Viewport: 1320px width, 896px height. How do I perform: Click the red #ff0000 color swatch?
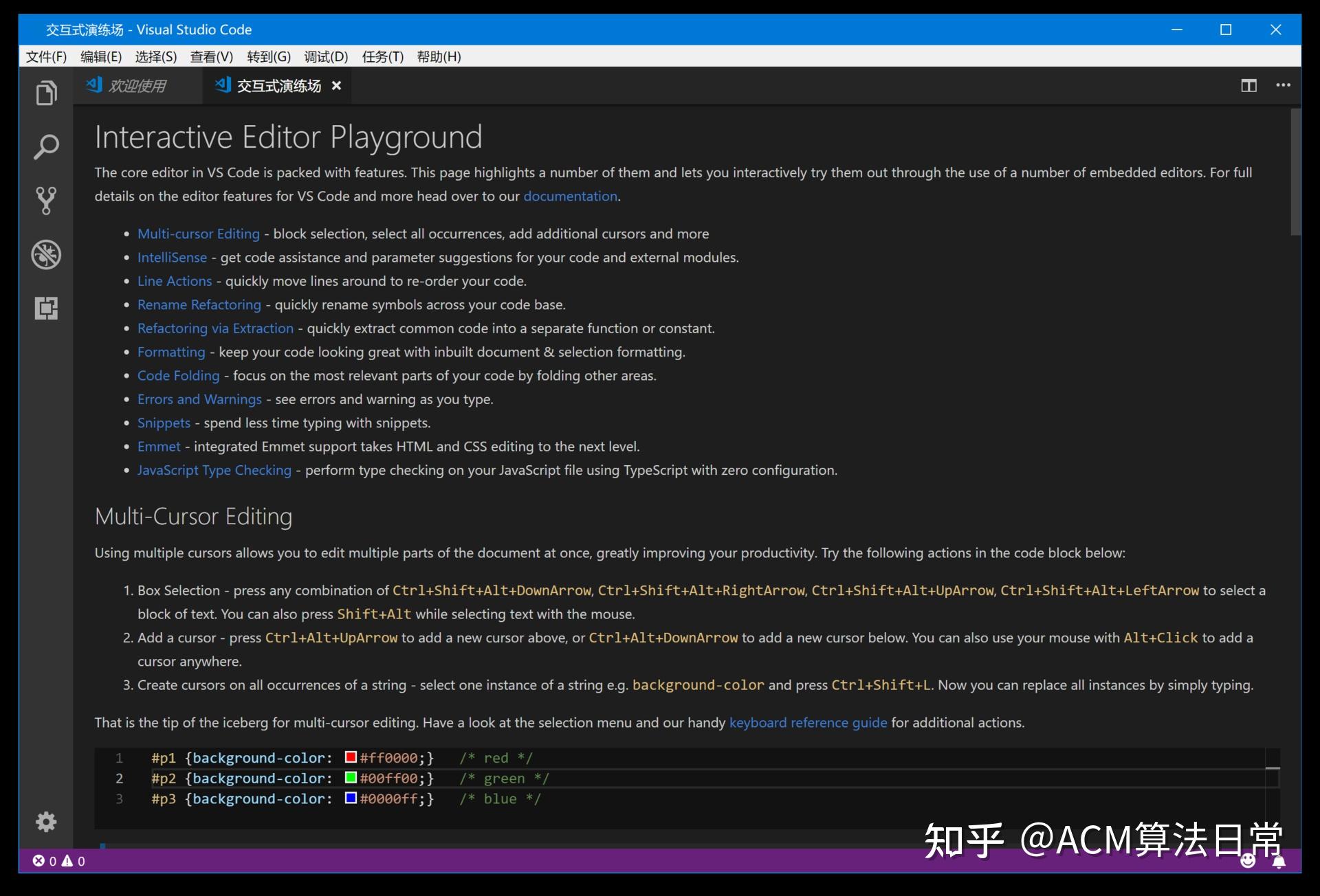351,757
